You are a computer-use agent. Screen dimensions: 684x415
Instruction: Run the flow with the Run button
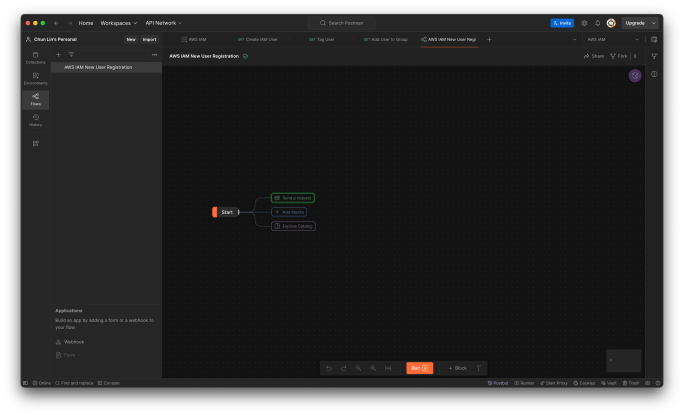(x=420, y=368)
